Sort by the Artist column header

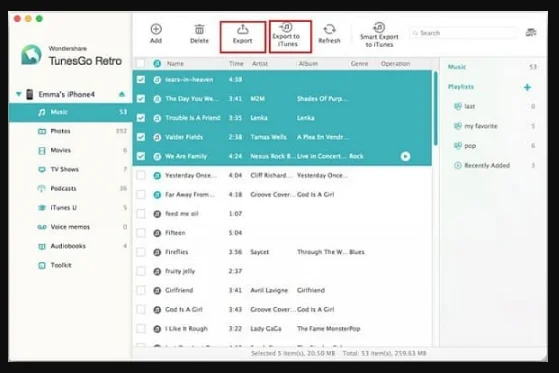(260, 64)
